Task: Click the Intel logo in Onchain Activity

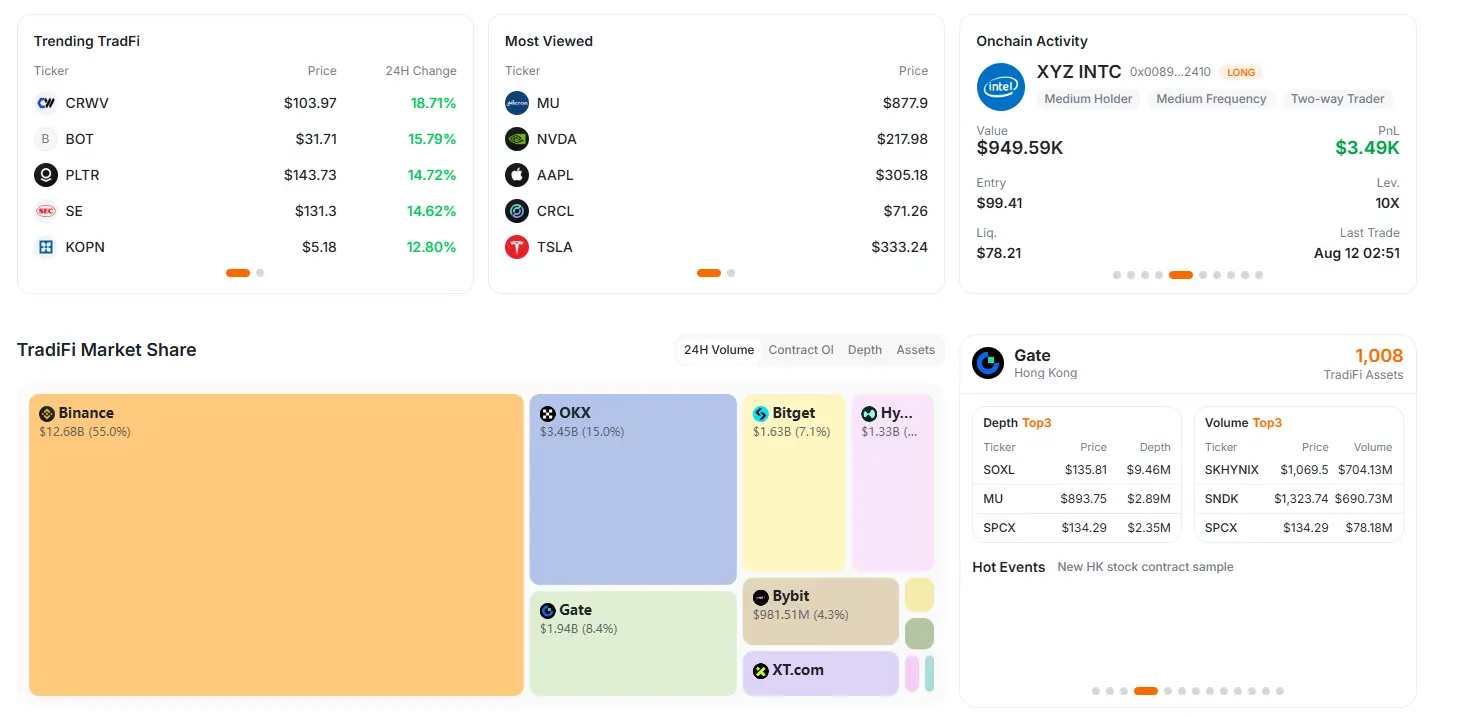Action: coord(1001,87)
